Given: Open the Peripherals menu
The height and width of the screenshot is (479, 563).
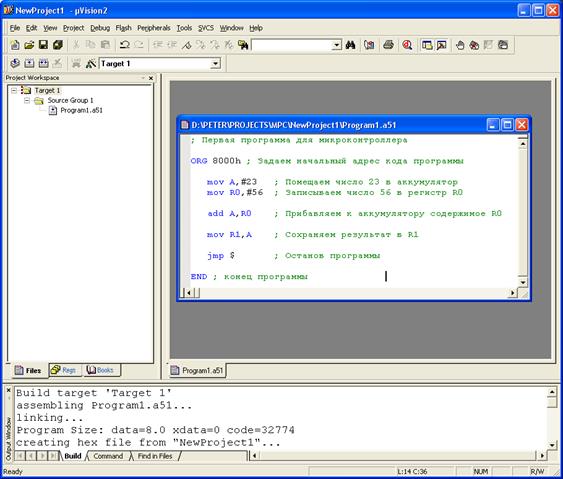Looking at the screenshot, I should (x=154, y=28).
